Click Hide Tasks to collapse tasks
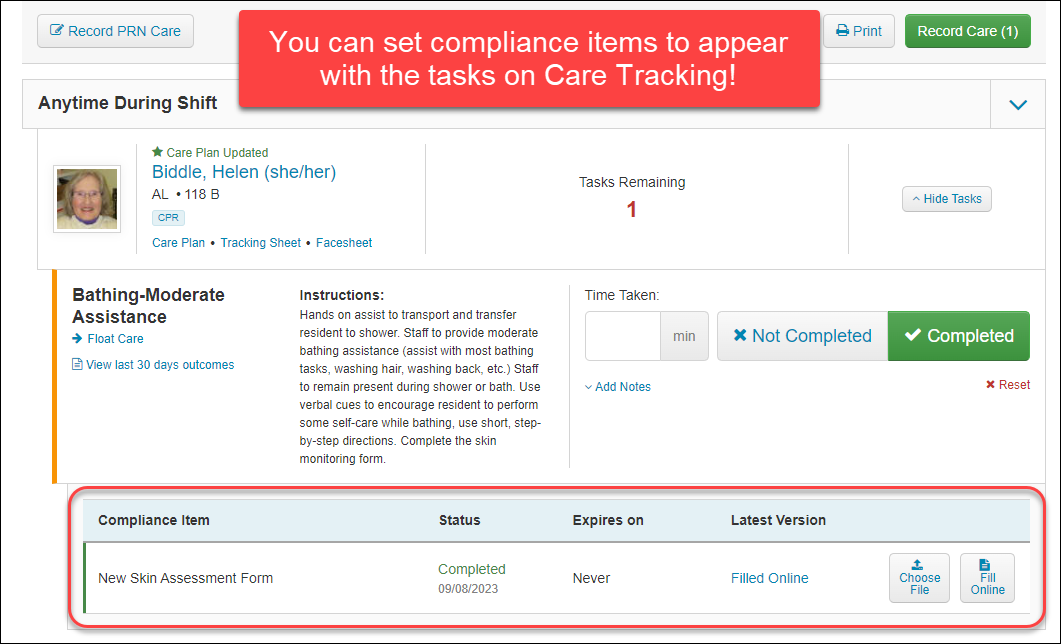1061x644 pixels. (947, 199)
